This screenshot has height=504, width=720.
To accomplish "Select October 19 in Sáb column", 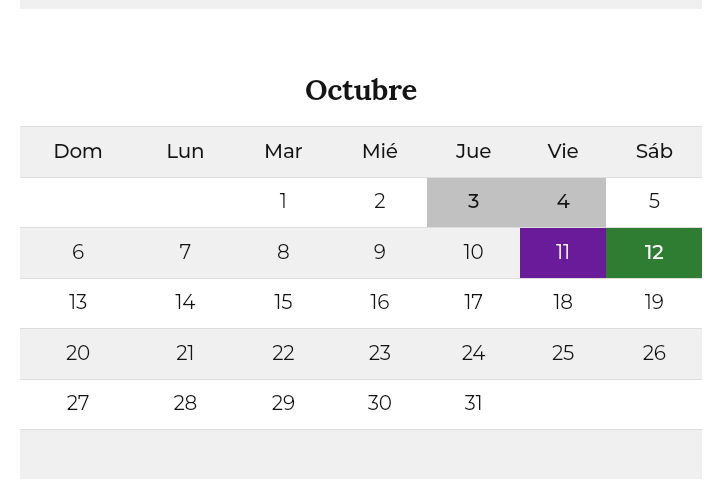I will point(654,303).
